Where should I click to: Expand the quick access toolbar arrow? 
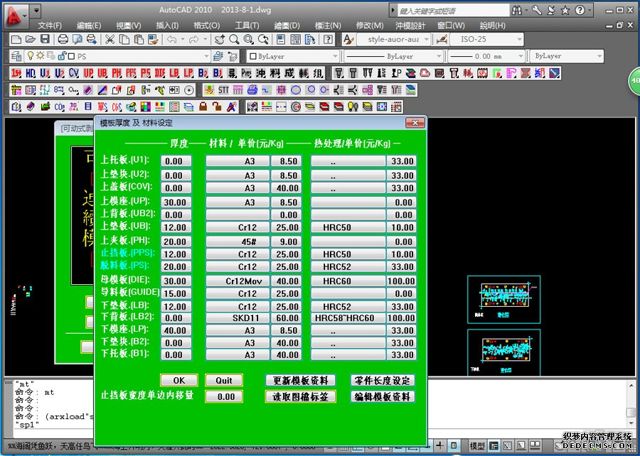36,11
